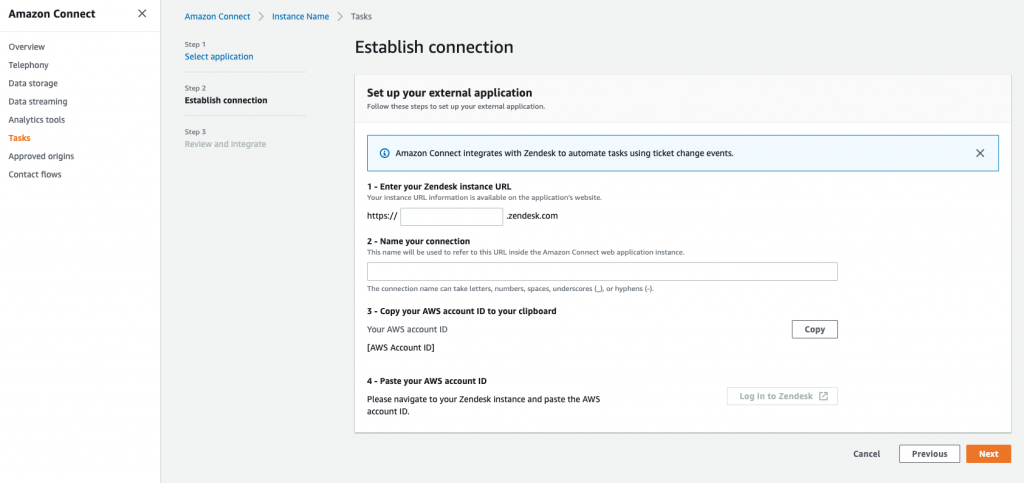The height and width of the screenshot is (483, 1024).
Task: Focus the connection name input field
Action: pos(602,272)
